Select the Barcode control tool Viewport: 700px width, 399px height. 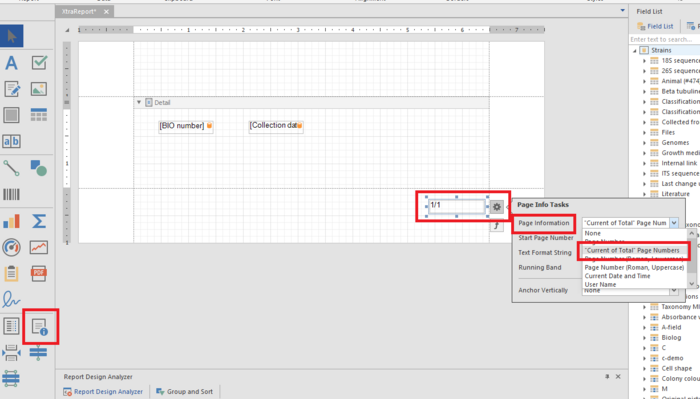pyautogui.click(x=11, y=194)
